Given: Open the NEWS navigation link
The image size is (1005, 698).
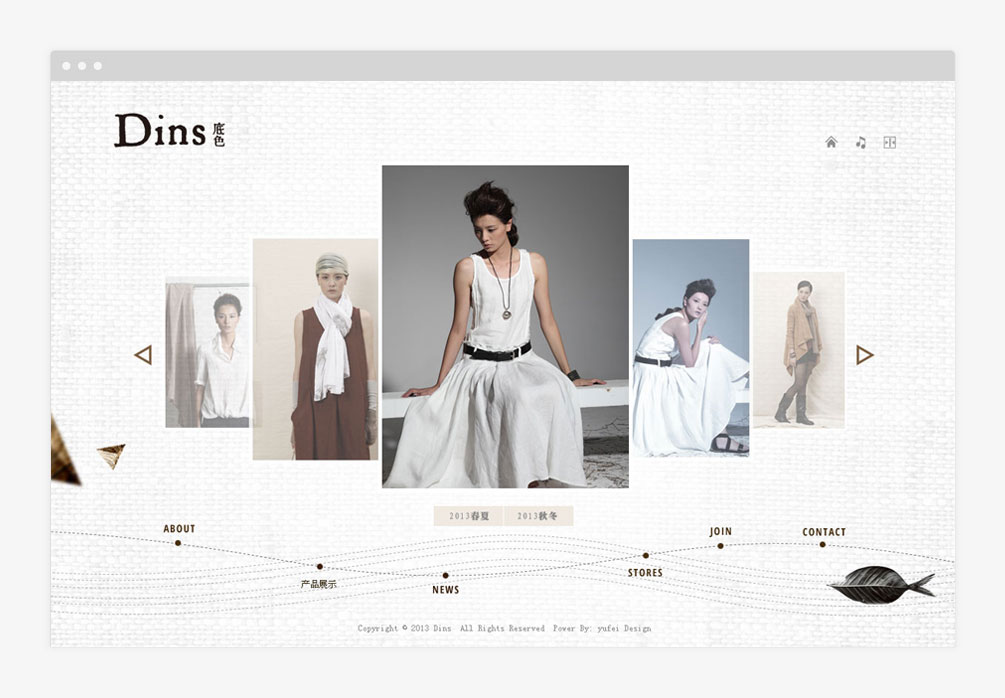Looking at the screenshot, I should coord(446,589).
